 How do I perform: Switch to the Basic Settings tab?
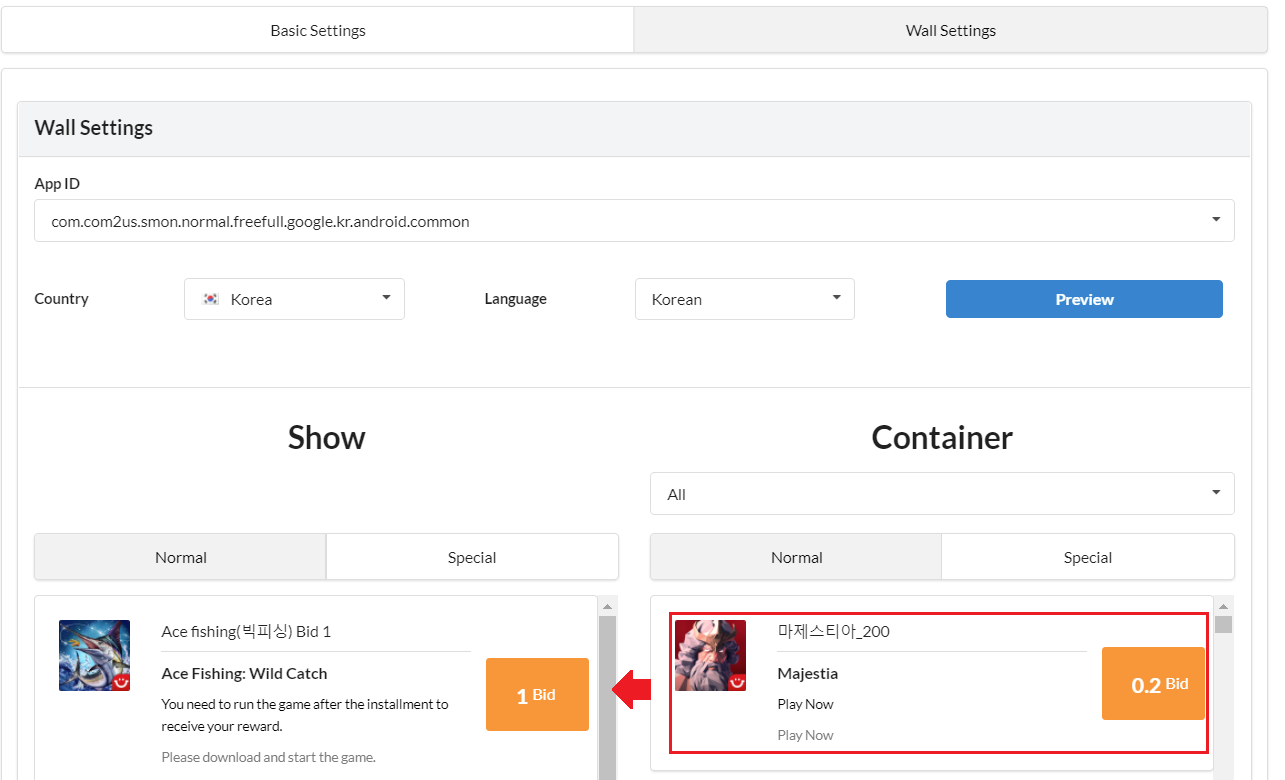[x=318, y=30]
